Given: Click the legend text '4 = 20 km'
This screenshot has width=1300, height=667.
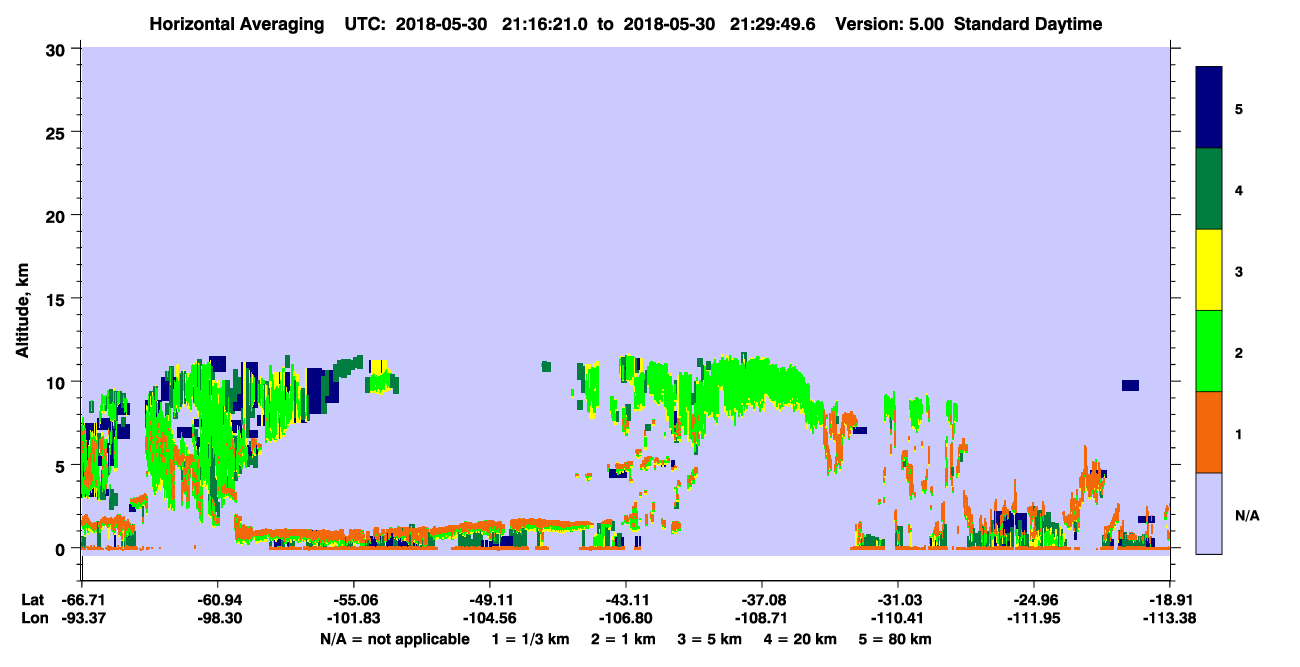Looking at the screenshot, I should [800, 639].
